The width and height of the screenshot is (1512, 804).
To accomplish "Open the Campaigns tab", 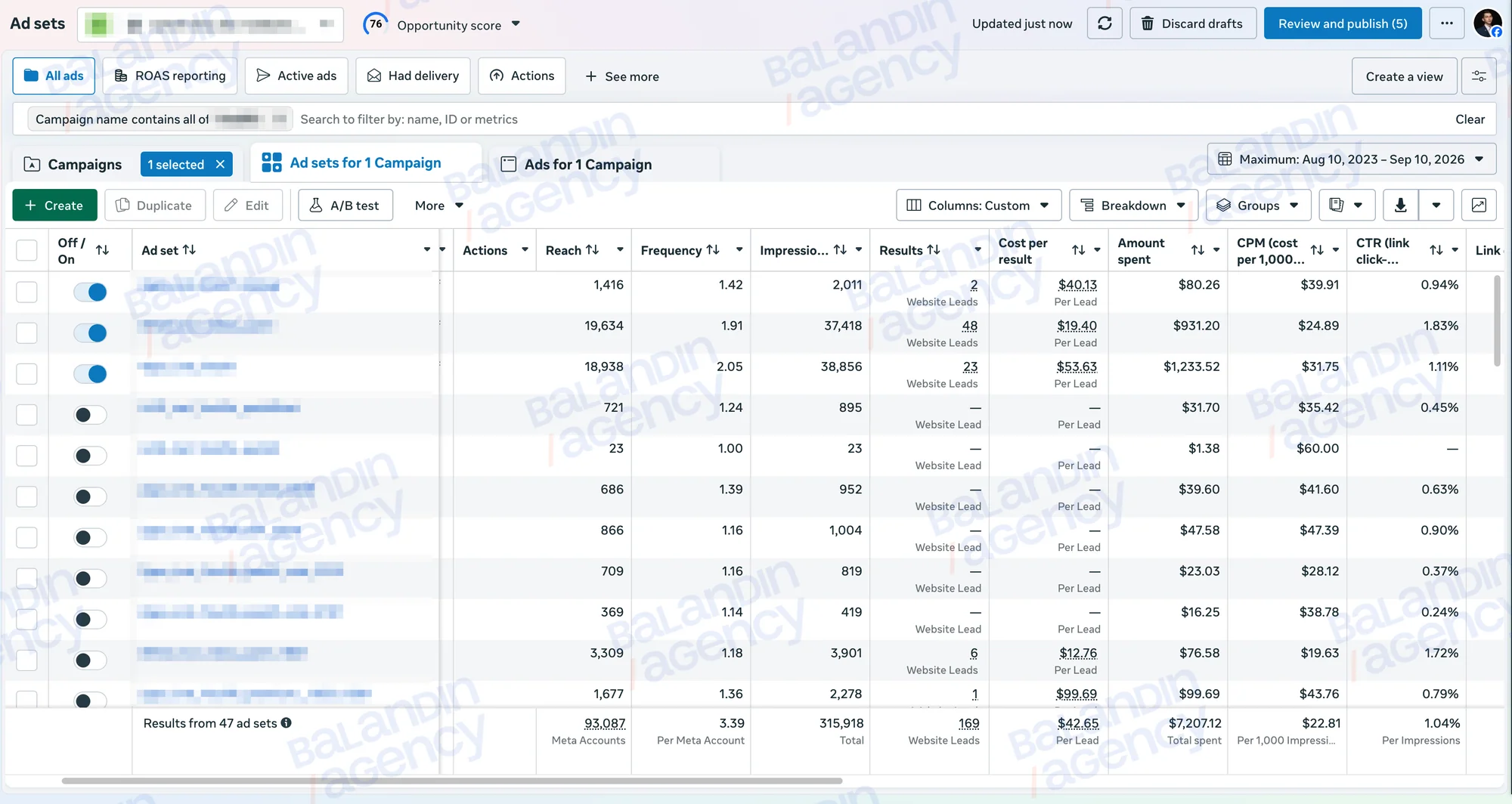I will [73, 165].
